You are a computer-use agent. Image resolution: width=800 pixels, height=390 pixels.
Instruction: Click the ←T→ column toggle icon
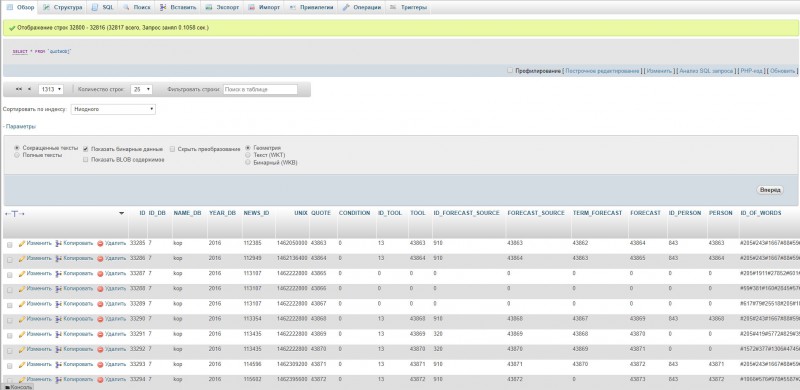(14, 213)
